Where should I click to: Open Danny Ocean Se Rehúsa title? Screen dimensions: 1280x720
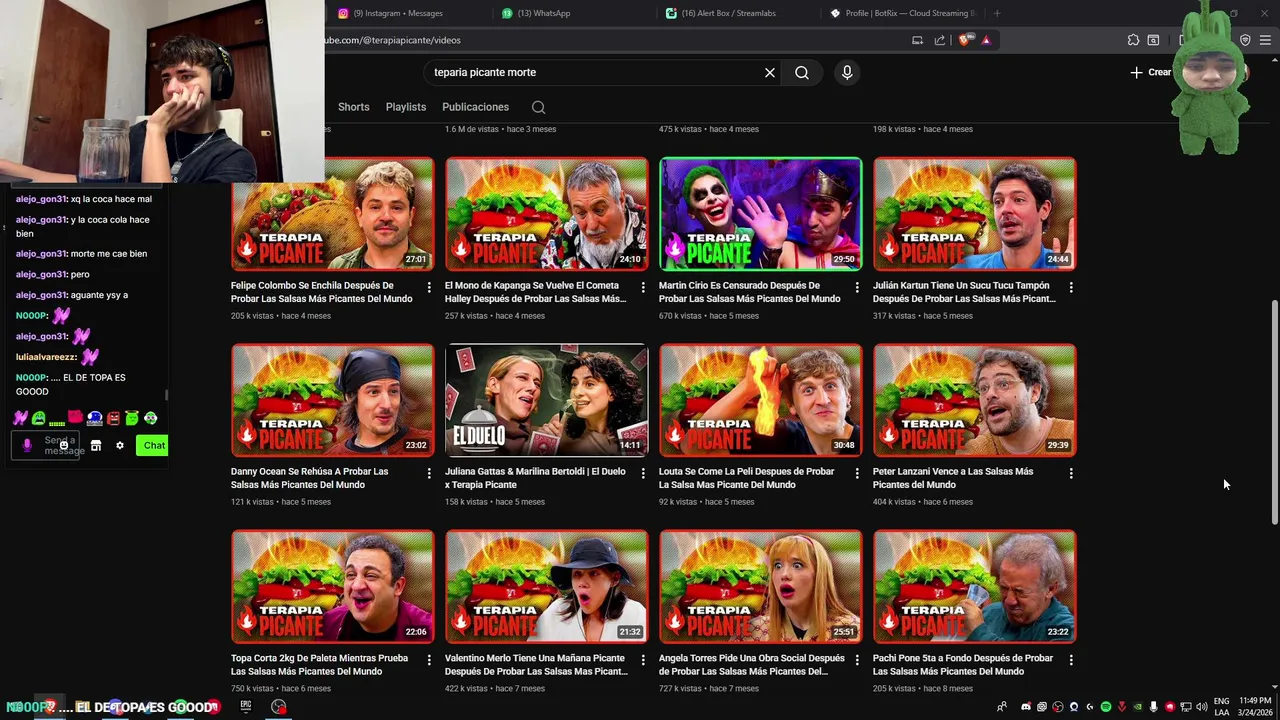(x=310, y=478)
